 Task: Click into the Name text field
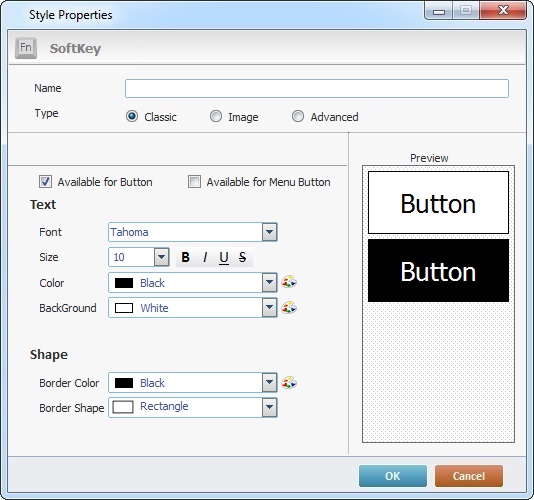317,89
